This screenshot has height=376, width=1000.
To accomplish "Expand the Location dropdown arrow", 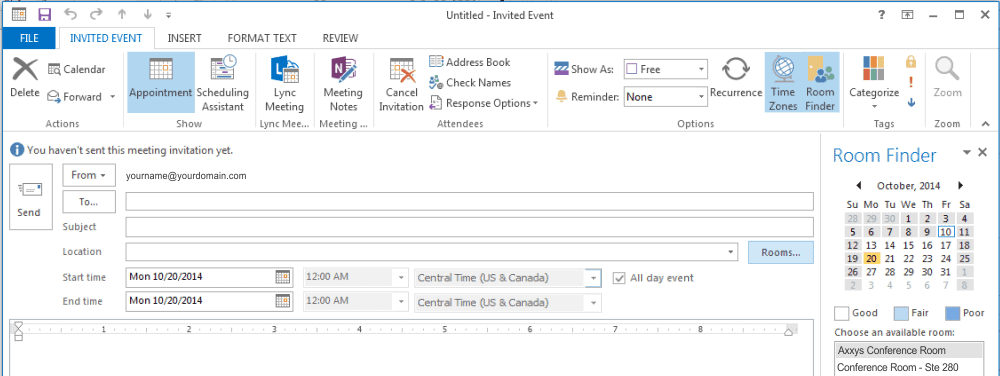I will 730,252.
